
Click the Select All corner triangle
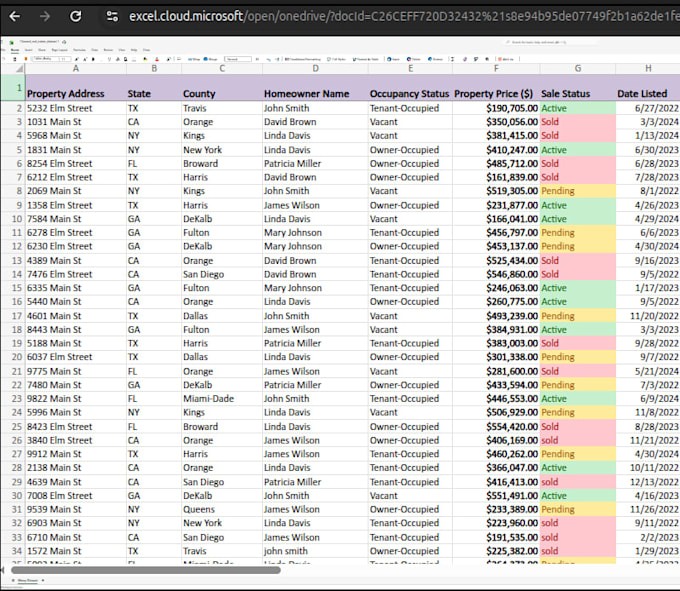(x=19, y=69)
